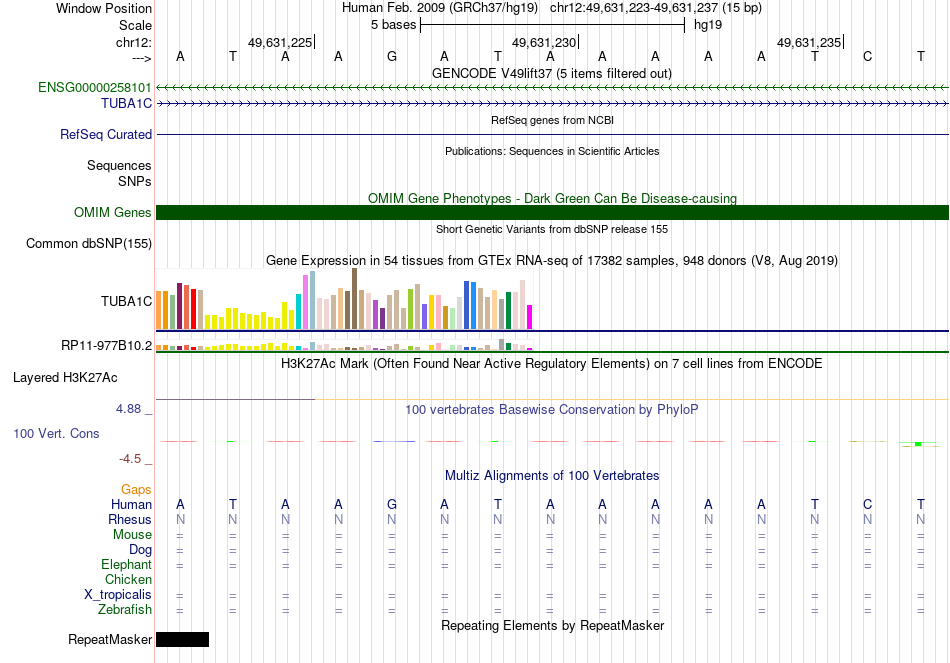Click the 5 bases scale bar

click(553, 25)
